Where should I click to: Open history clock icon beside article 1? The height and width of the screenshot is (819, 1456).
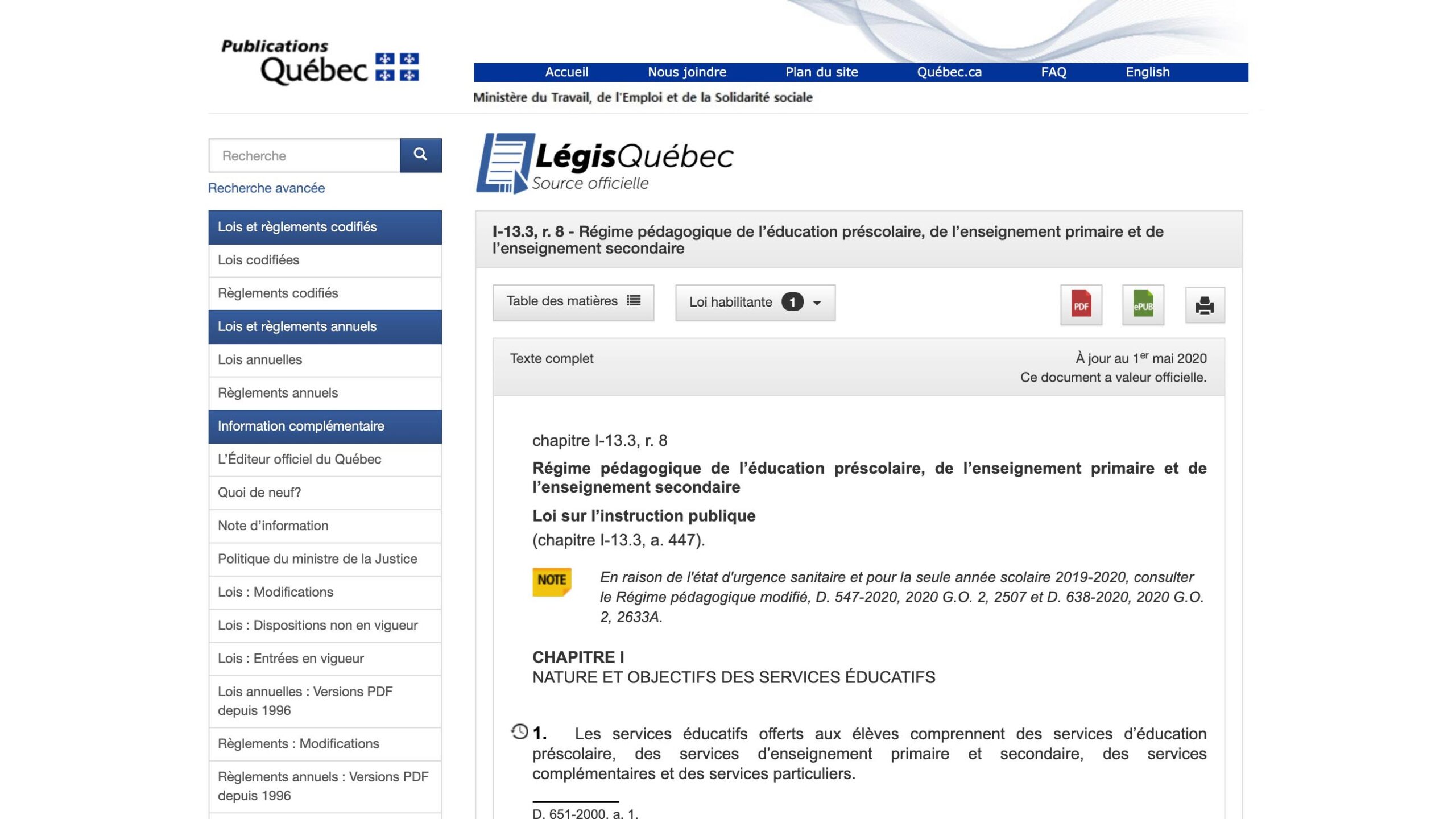[519, 731]
